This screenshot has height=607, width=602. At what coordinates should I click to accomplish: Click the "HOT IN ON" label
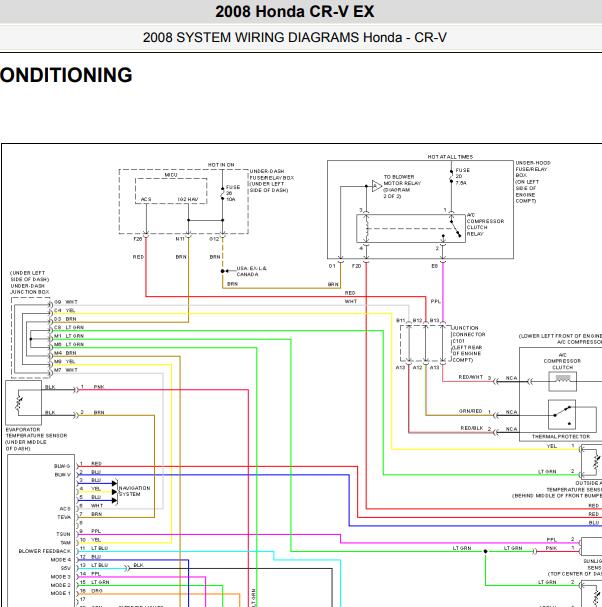[x=221, y=165]
